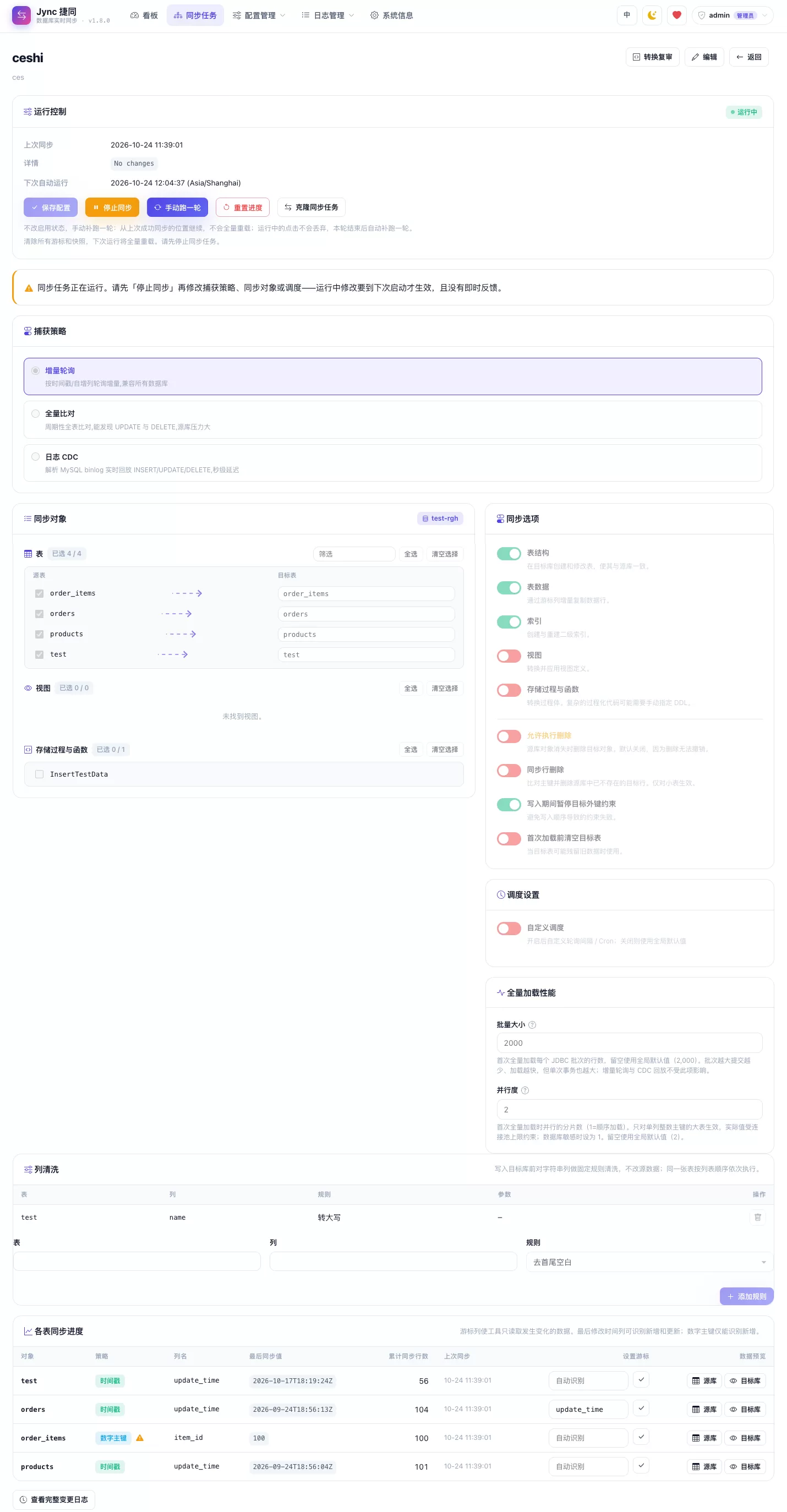Screen dimensions: 787x1512
Task: Confirm cursor for test row checkmark
Action: click(x=641, y=1380)
